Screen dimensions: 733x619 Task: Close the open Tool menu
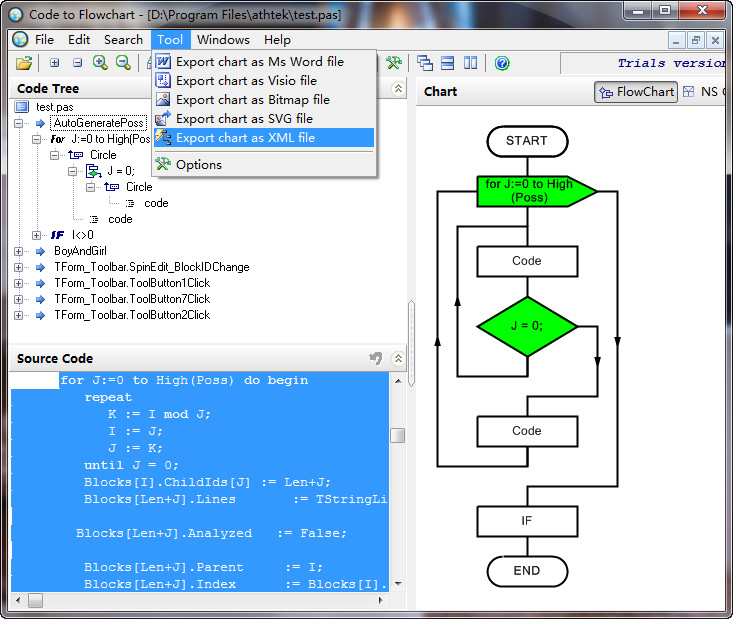[170, 40]
